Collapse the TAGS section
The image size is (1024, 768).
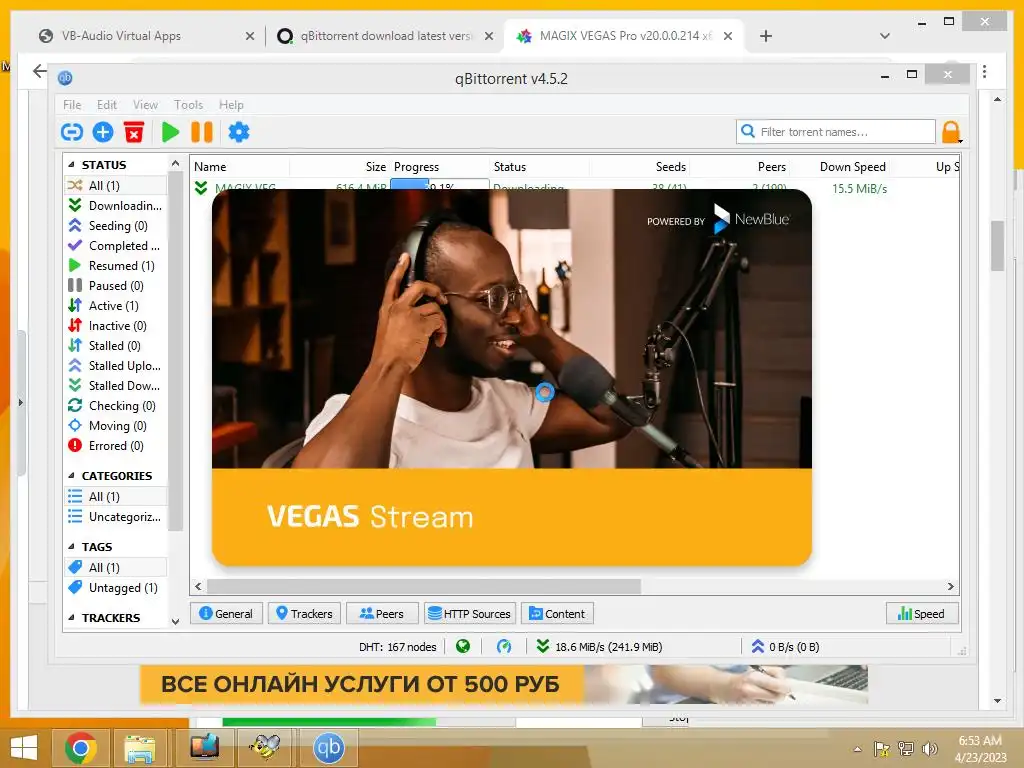(x=71, y=547)
